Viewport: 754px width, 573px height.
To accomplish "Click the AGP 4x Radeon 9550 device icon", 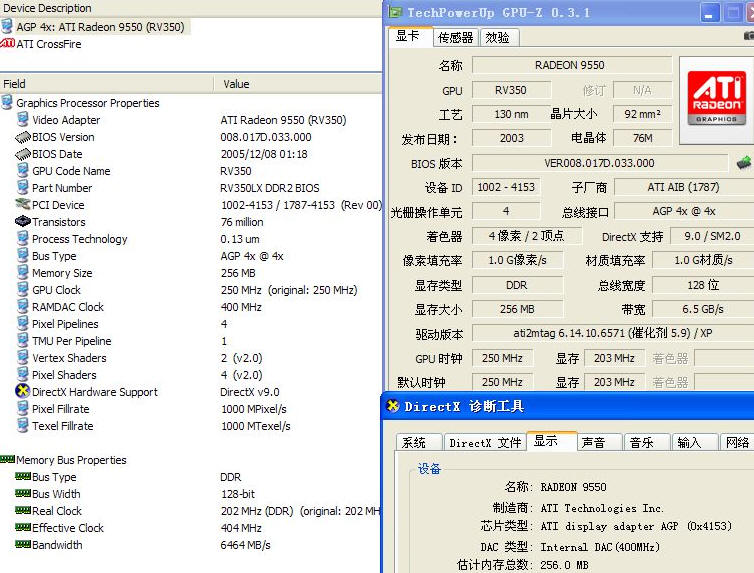I will coord(8,27).
